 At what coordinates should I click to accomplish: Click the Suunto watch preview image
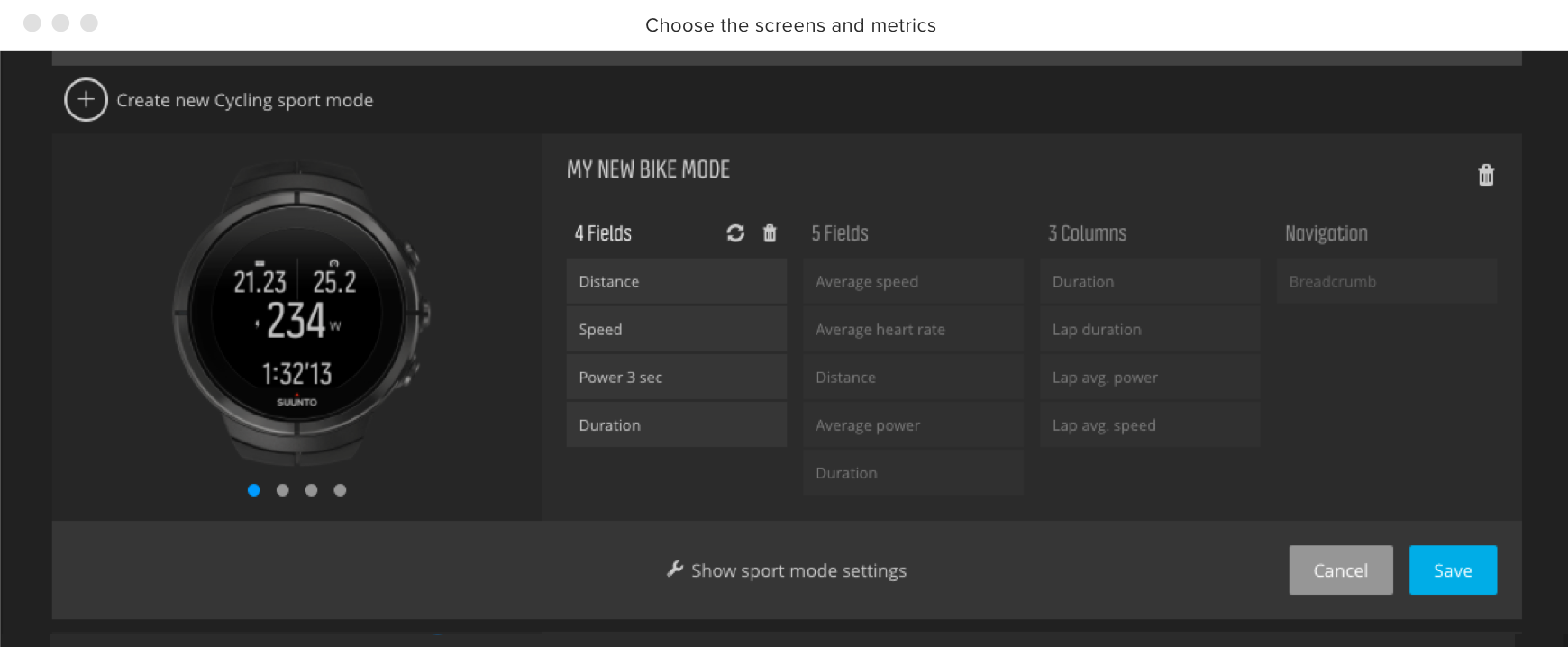[300, 314]
